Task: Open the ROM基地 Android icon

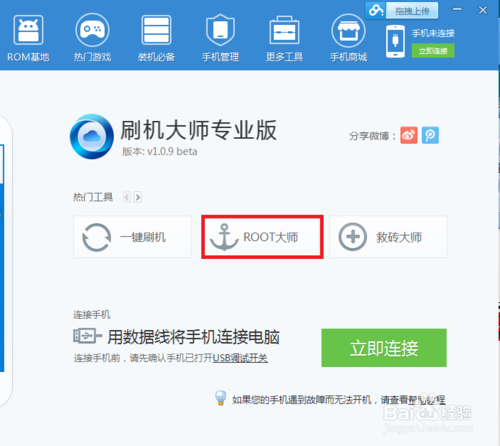Action: 28,30
